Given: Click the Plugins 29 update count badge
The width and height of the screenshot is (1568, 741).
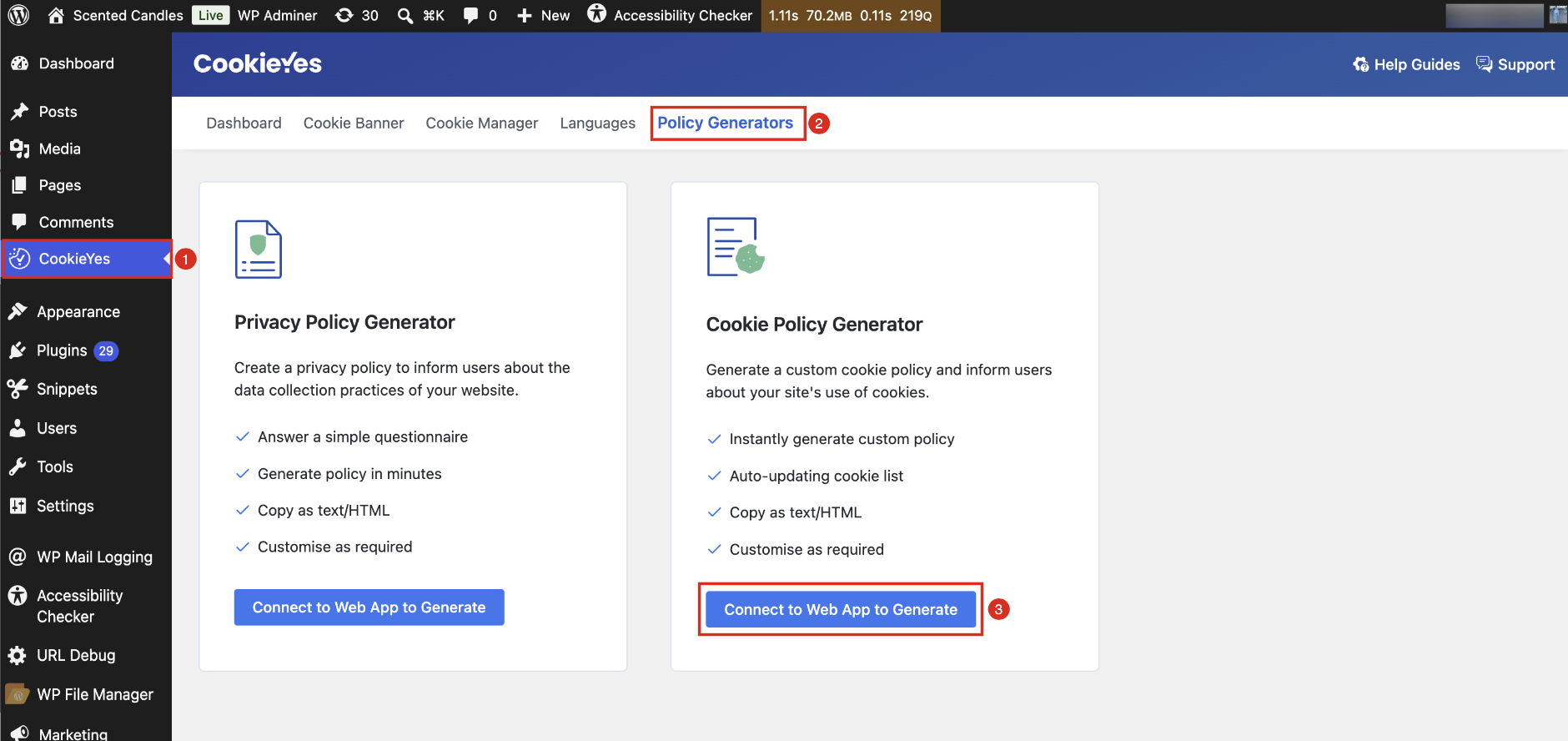Looking at the screenshot, I should click(x=106, y=351).
